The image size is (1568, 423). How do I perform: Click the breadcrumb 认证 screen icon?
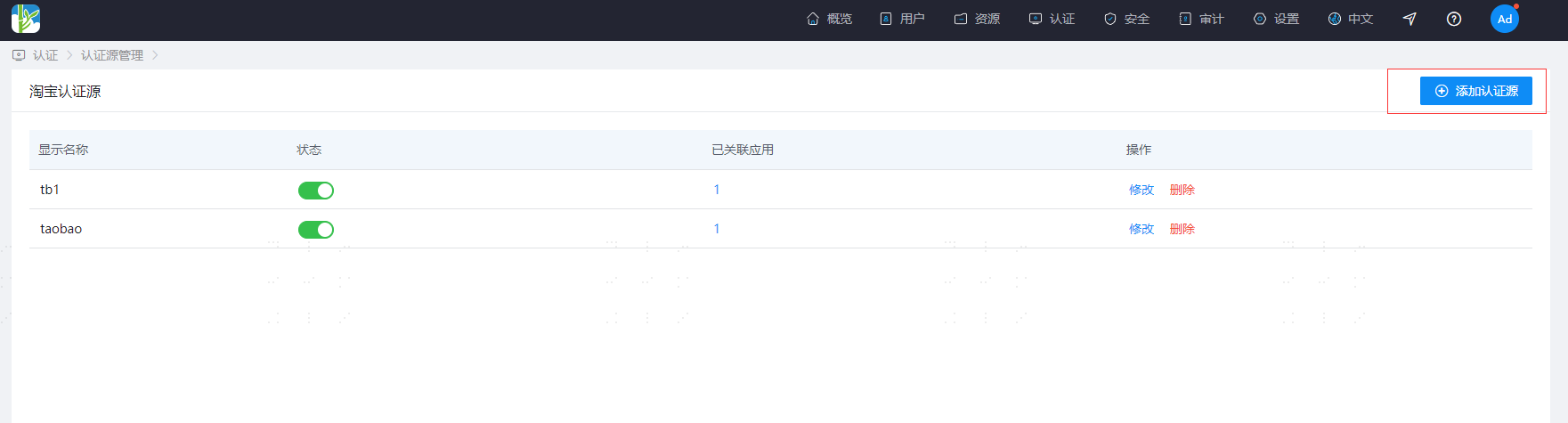[x=19, y=55]
